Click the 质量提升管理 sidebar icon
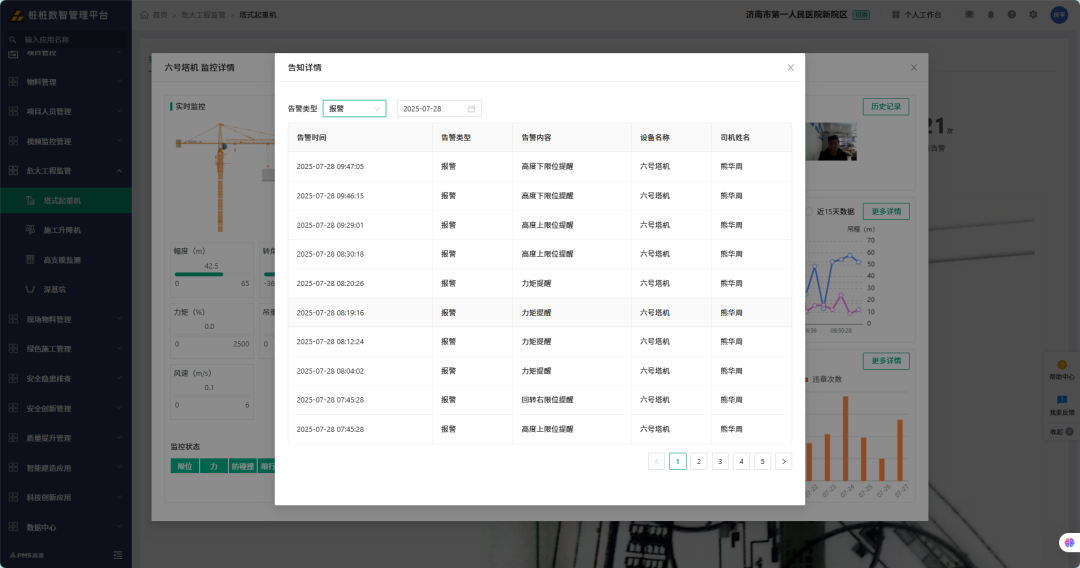Image resolution: width=1080 pixels, height=568 pixels. [x=13, y=438]
